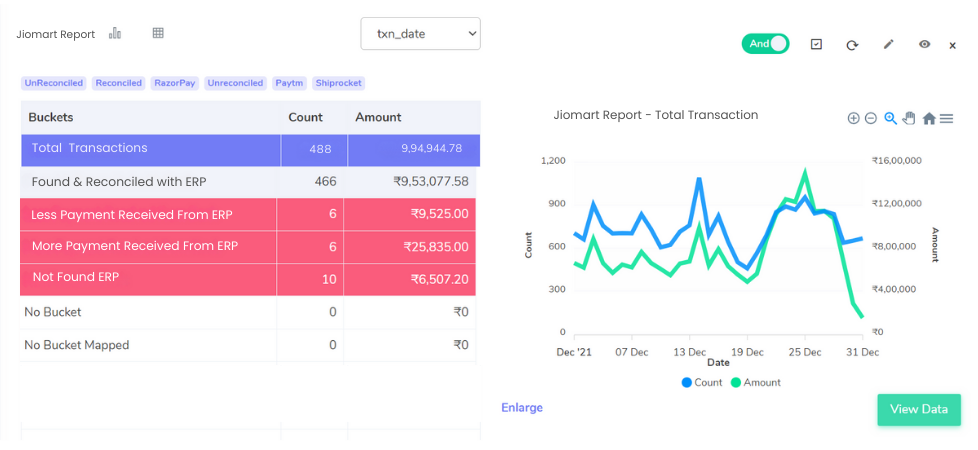Click the 10 count cell

[x=310, y=280]
